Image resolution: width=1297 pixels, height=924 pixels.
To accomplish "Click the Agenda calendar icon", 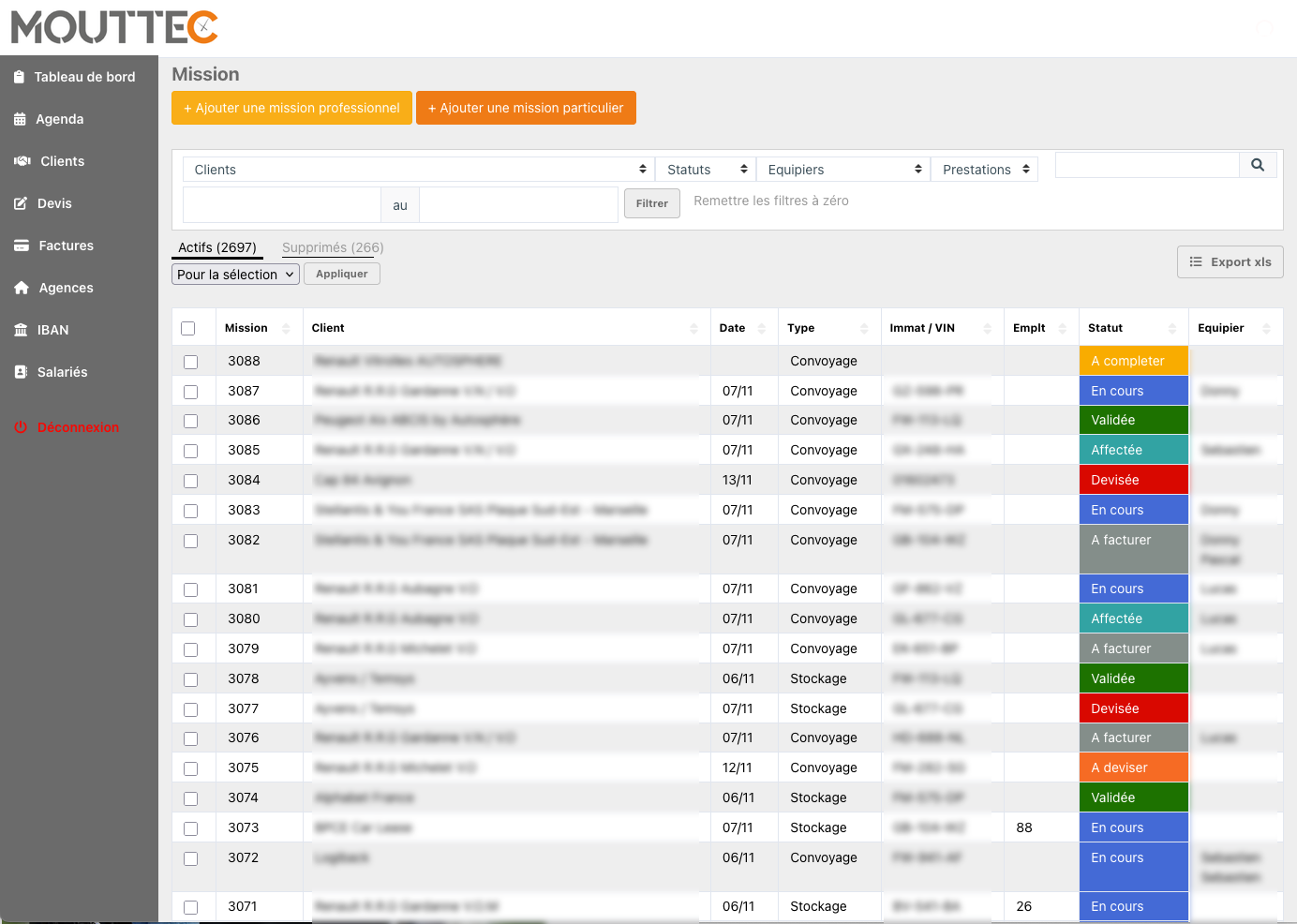I will pos(20,119).
